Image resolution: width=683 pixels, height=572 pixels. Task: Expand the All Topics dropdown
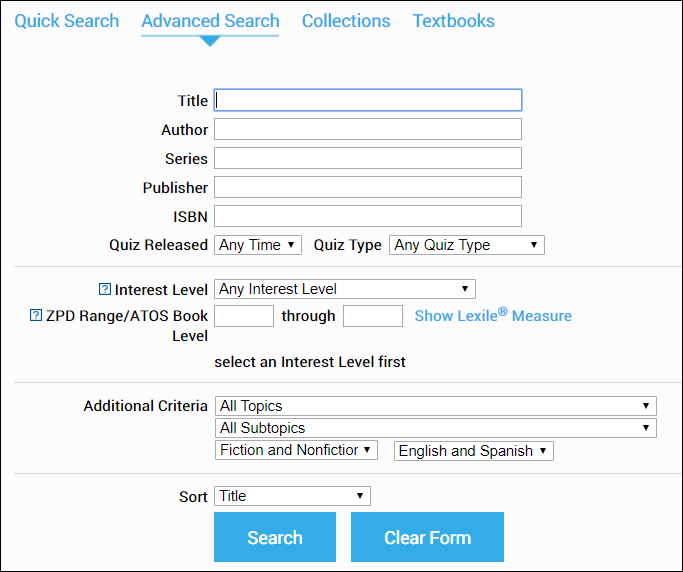click(435, 406)
